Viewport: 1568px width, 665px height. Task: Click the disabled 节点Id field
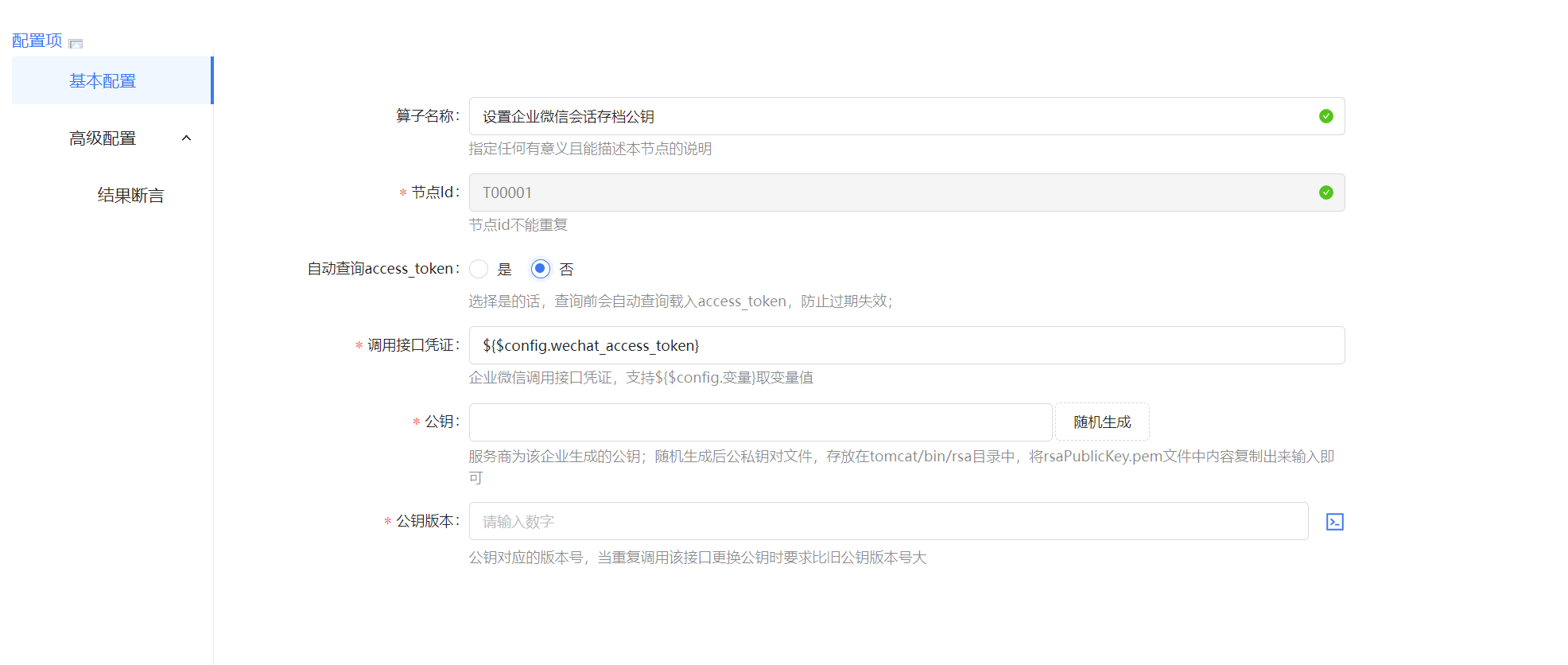point(891,192)
